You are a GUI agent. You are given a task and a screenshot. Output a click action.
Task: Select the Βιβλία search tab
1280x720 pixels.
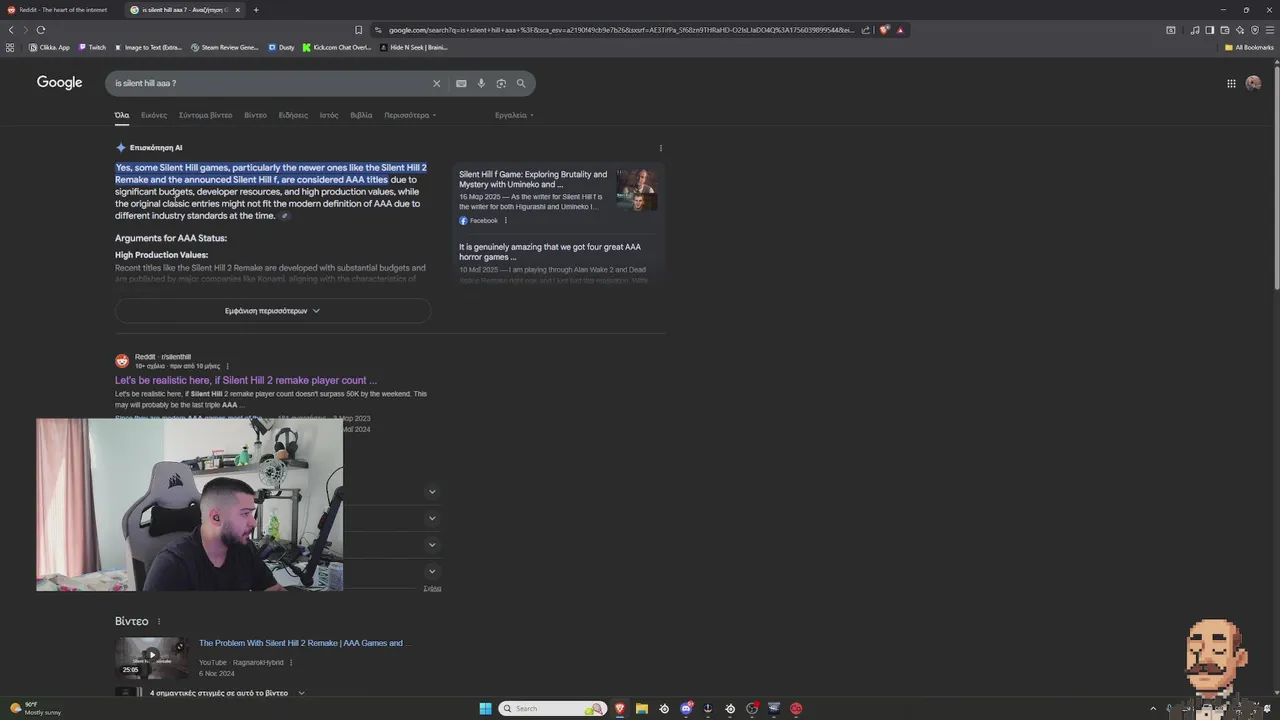coord(361,115)
